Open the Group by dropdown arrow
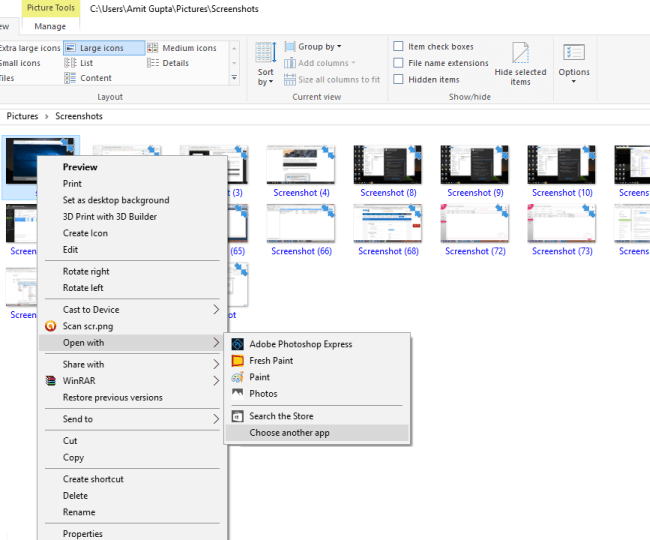 click(x=339, y=46)
